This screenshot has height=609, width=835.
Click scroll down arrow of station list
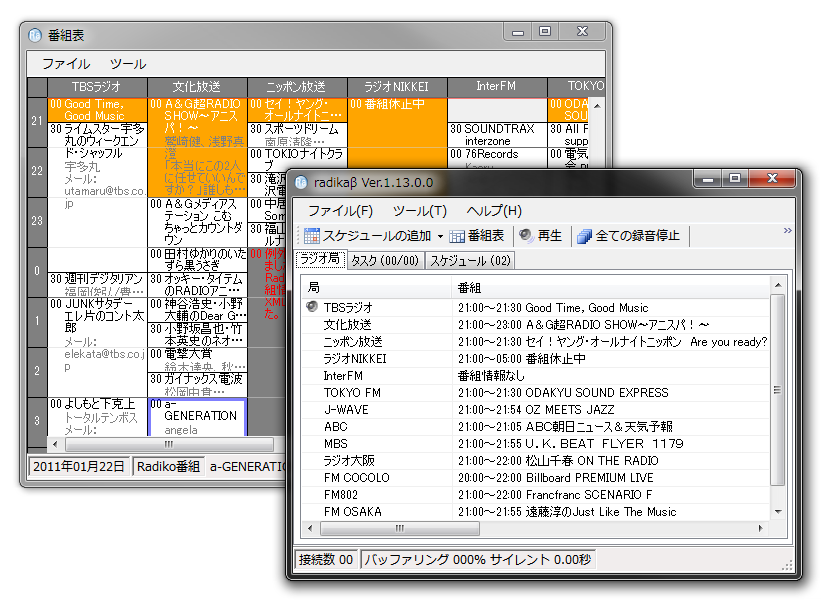[778, 512]
